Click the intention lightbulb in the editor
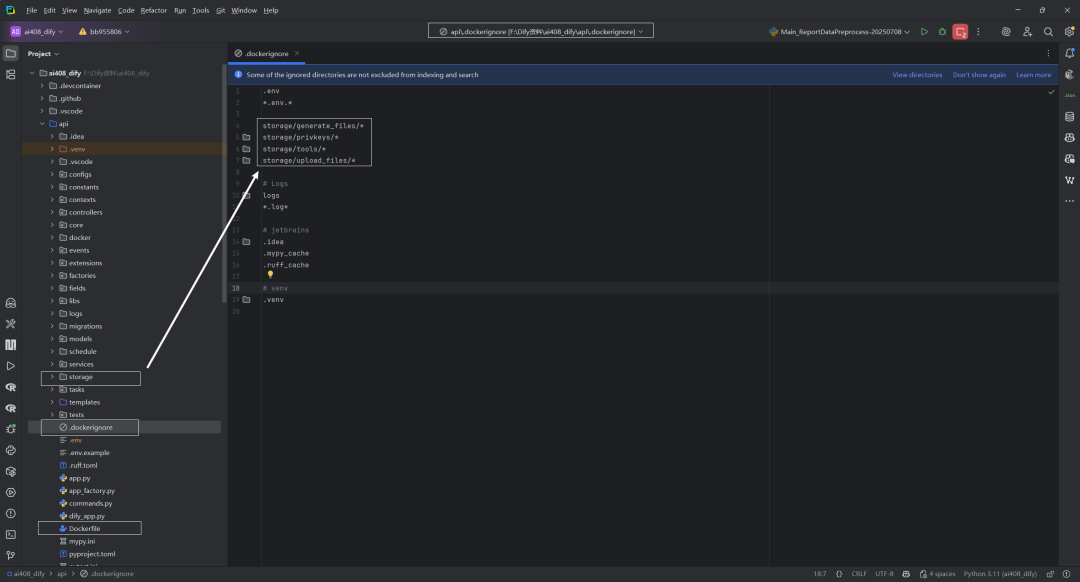 coord(270,275)
